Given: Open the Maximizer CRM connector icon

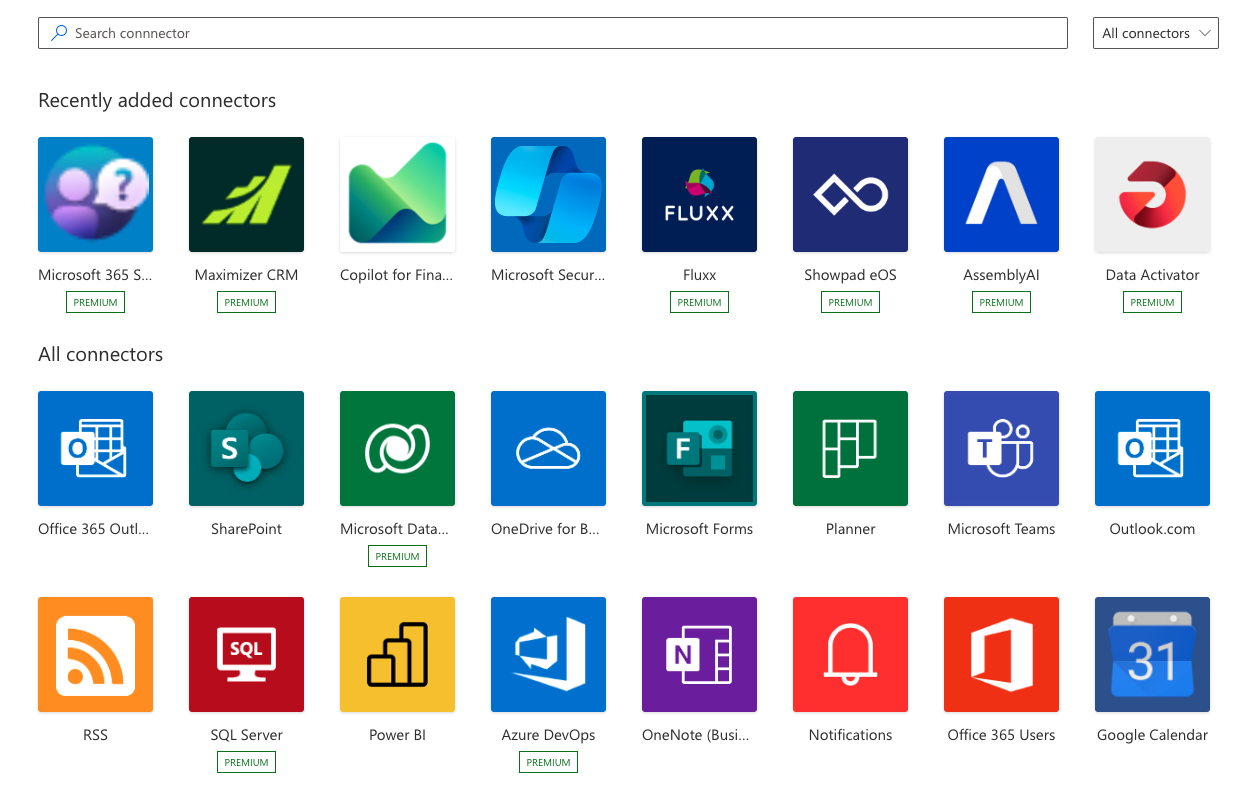Looking at the screenshot, I should point(246,194).
